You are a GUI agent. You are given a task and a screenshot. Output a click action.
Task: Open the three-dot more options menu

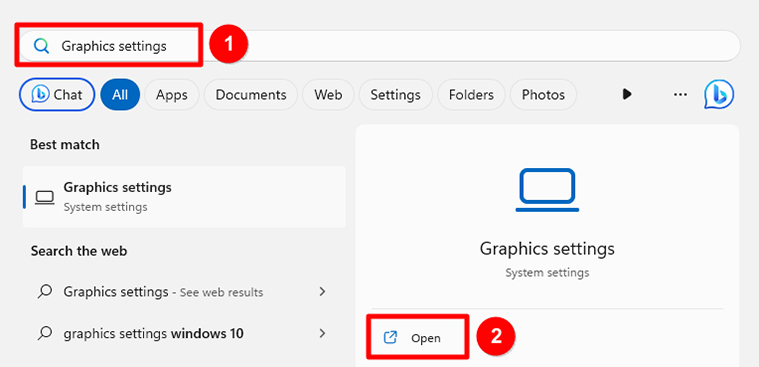680,94
